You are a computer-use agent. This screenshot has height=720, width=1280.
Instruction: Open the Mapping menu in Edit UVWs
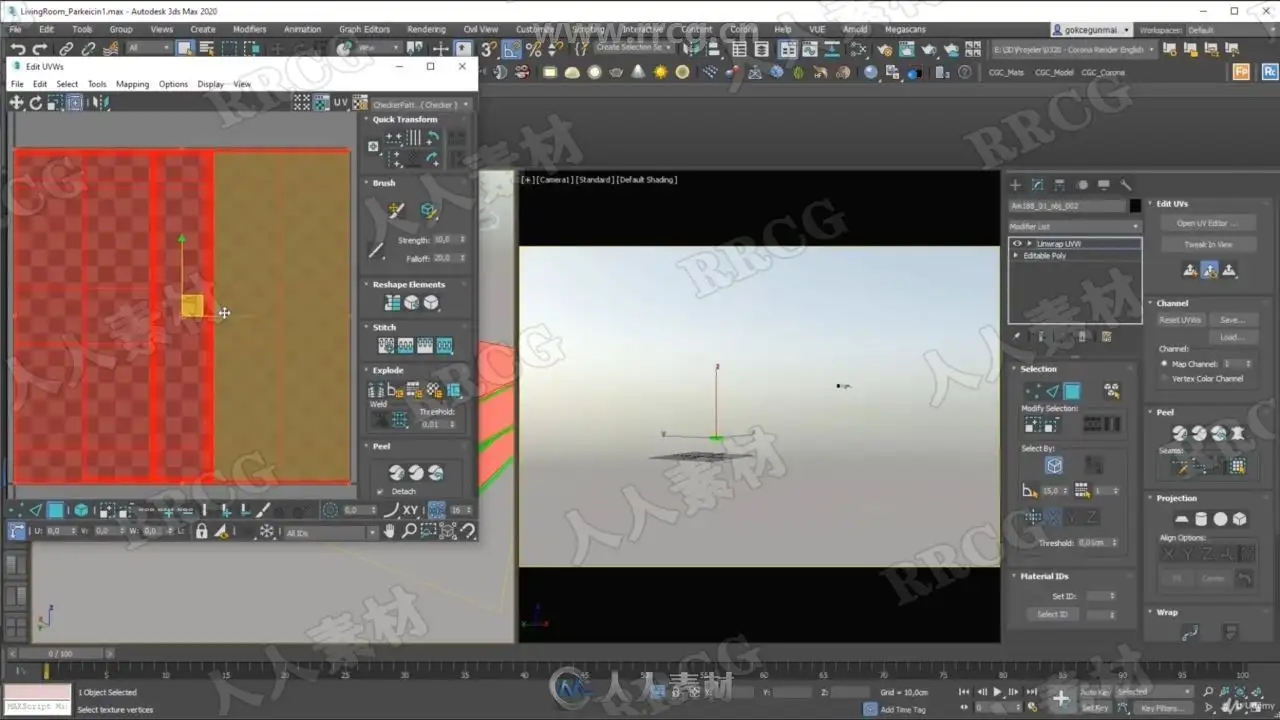tap(132, 84)
